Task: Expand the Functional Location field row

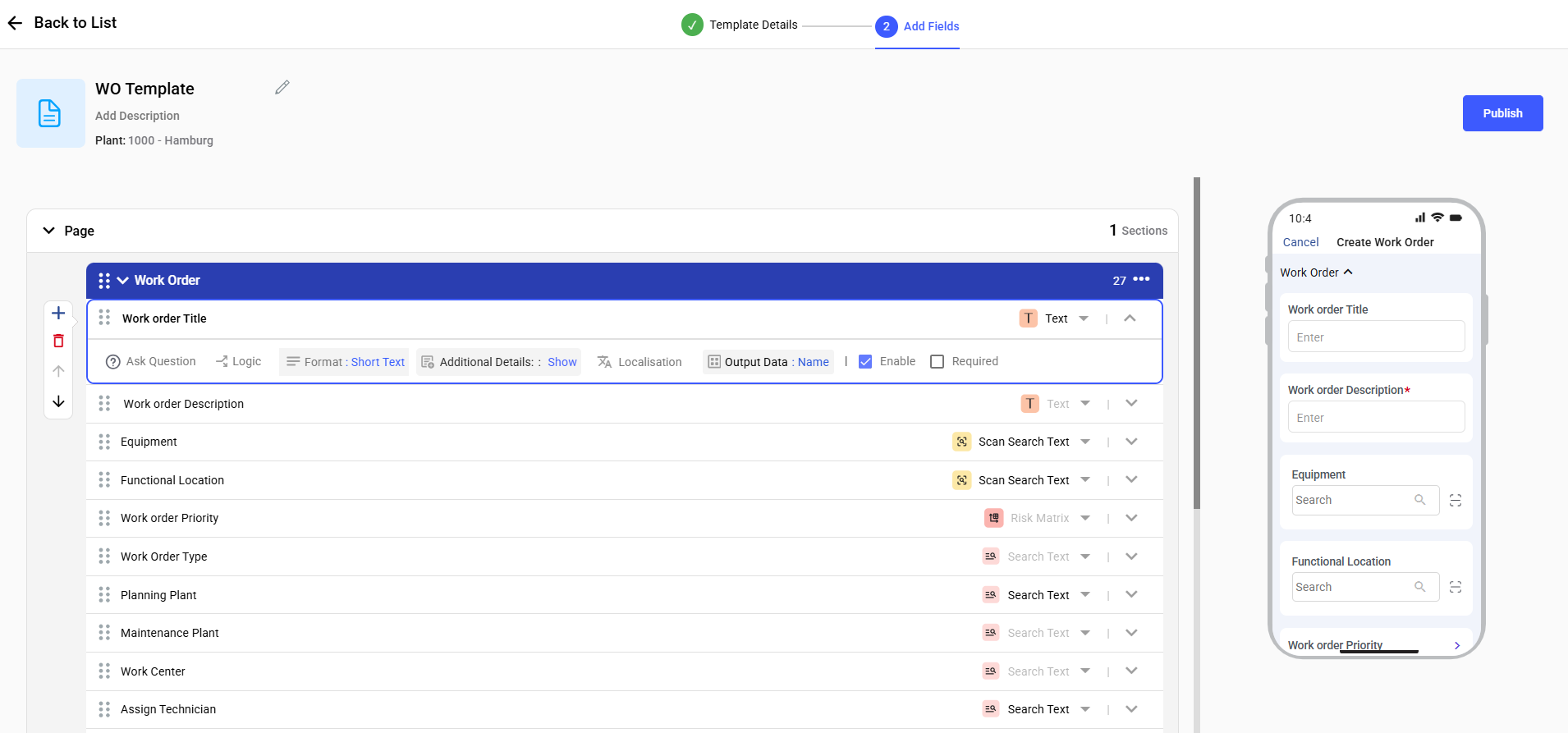Action: tap(1131, 480)
